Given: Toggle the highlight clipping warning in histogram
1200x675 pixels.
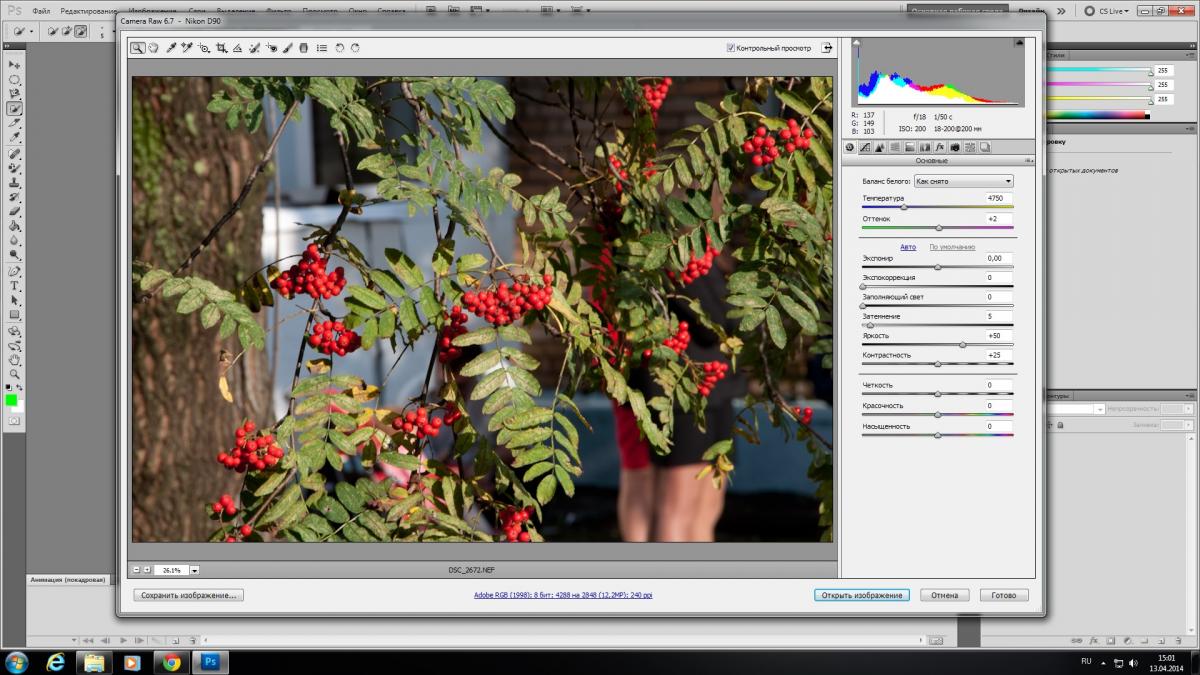Looking at the screenshot, I should (1018, 43).
